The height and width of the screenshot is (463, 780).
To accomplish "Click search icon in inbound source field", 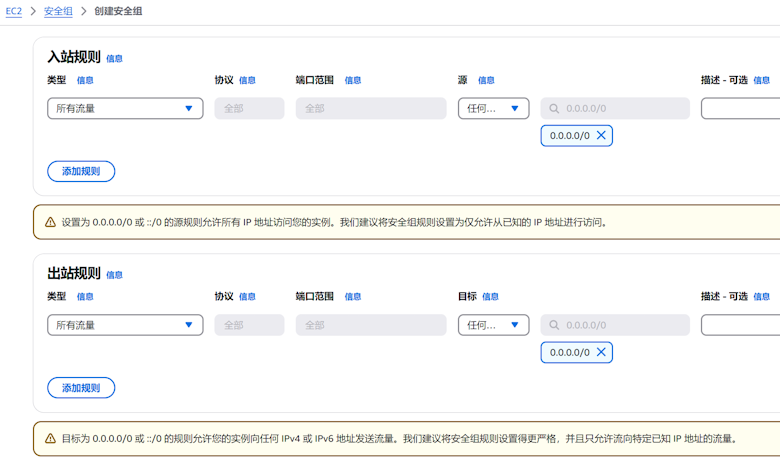I will [555, 109].
